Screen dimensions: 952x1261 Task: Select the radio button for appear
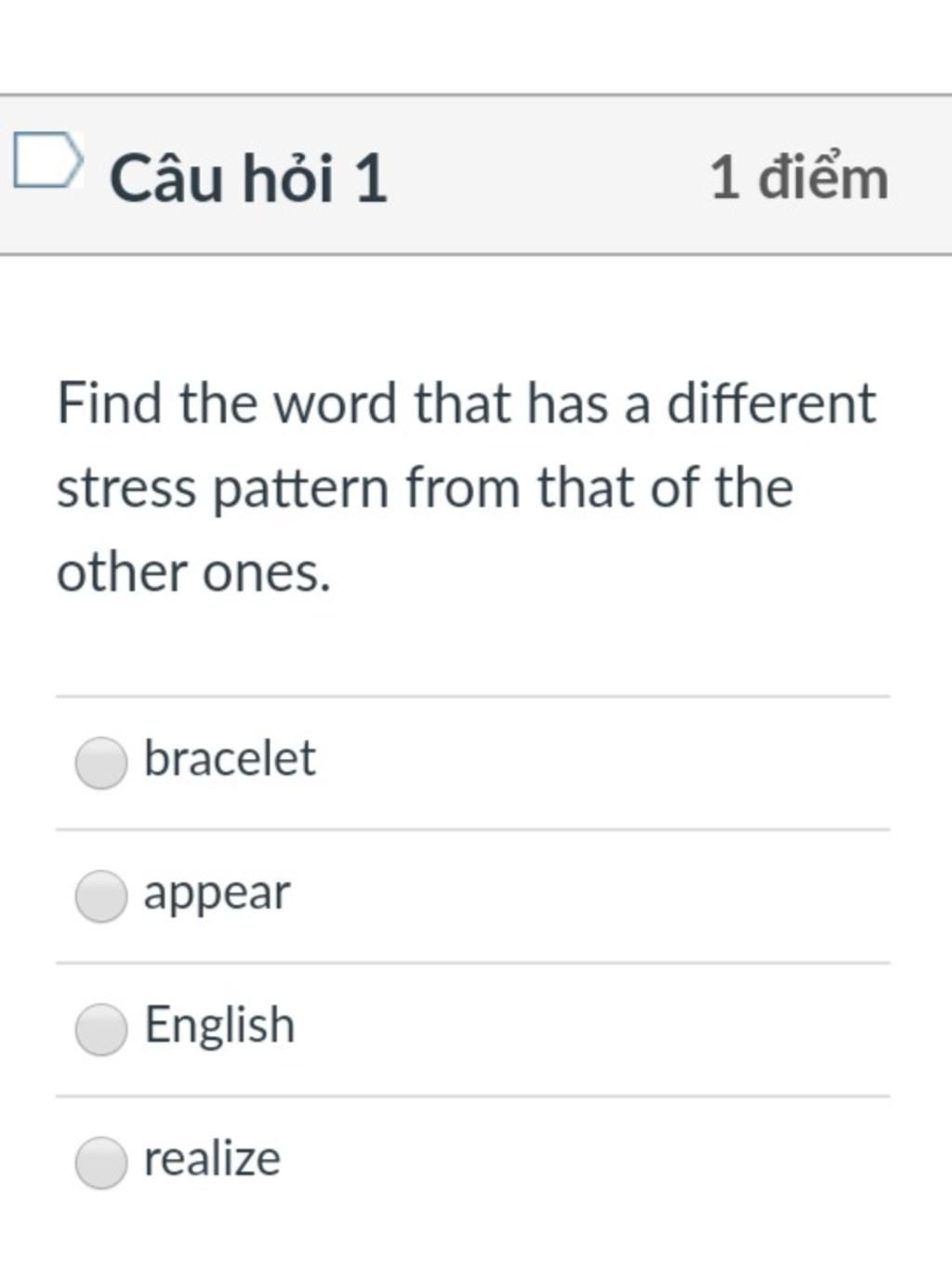(101, 896)
